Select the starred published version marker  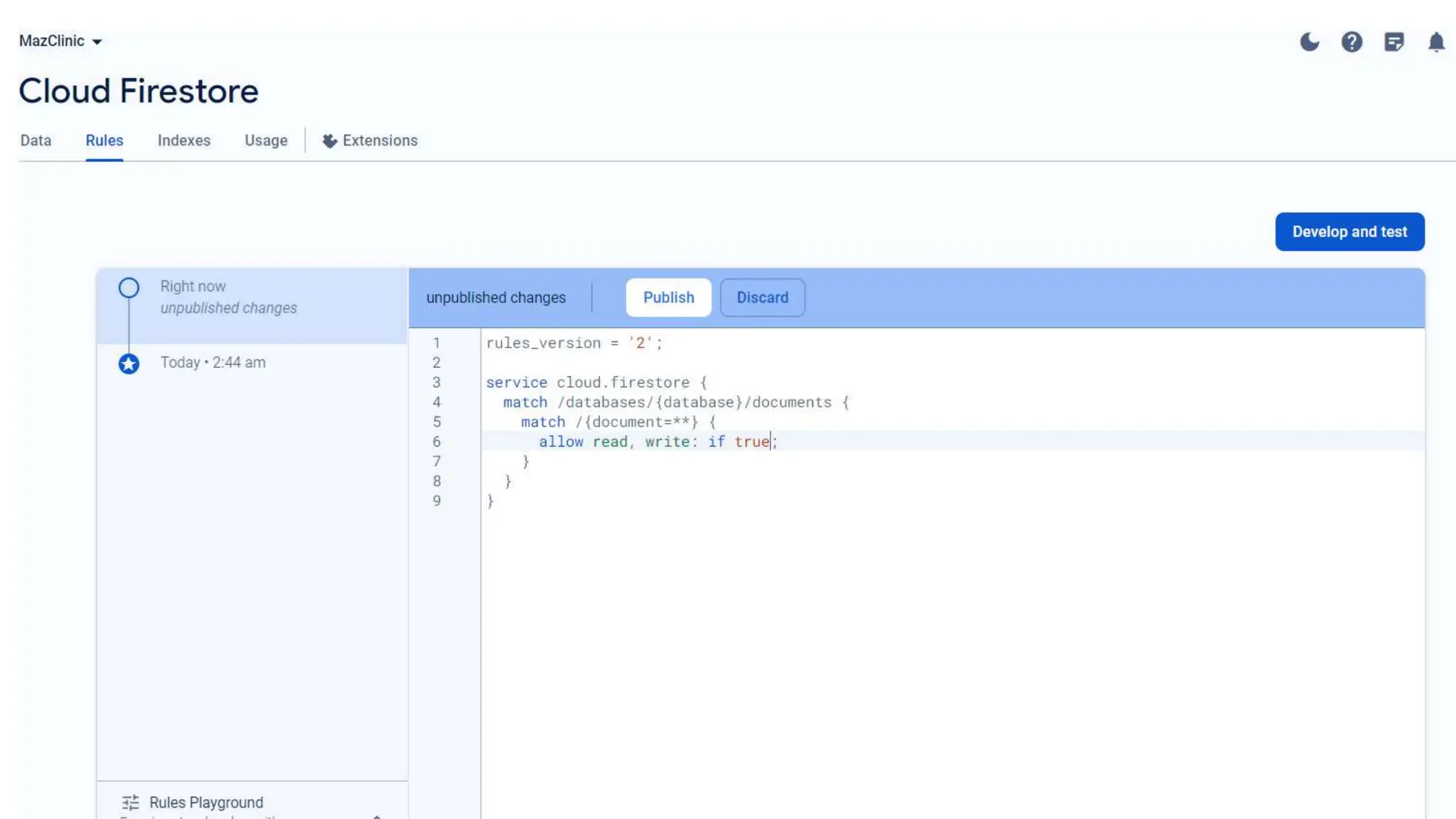pos(129,364)
